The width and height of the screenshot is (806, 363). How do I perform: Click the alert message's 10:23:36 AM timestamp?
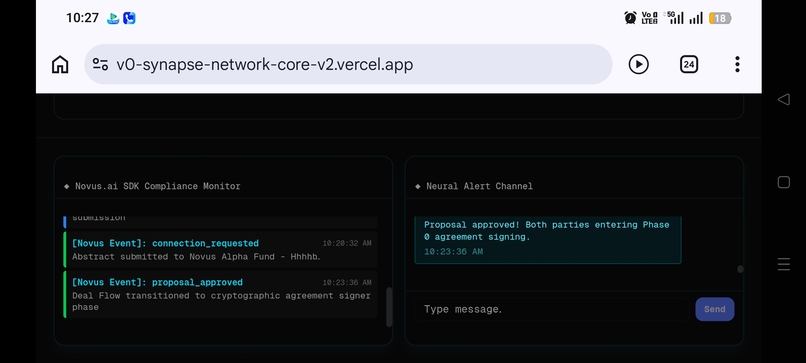(x=453, y=251)
